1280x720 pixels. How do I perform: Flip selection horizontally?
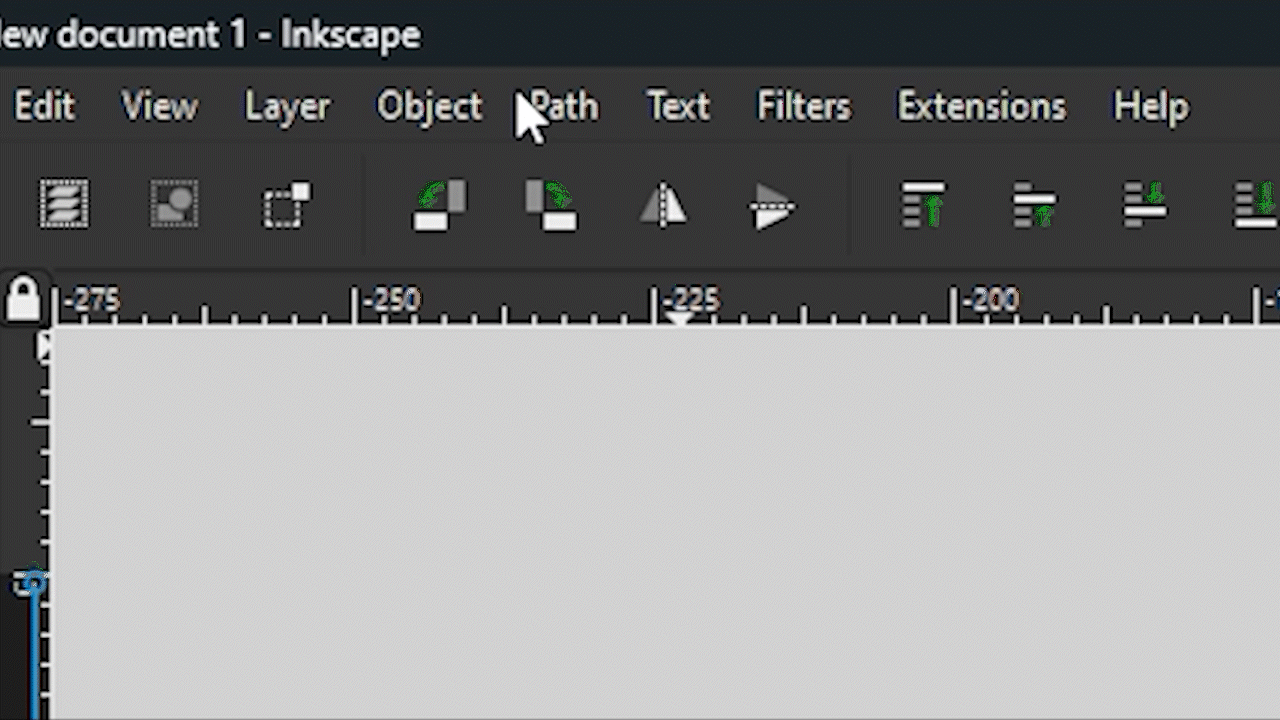point(663,205)
